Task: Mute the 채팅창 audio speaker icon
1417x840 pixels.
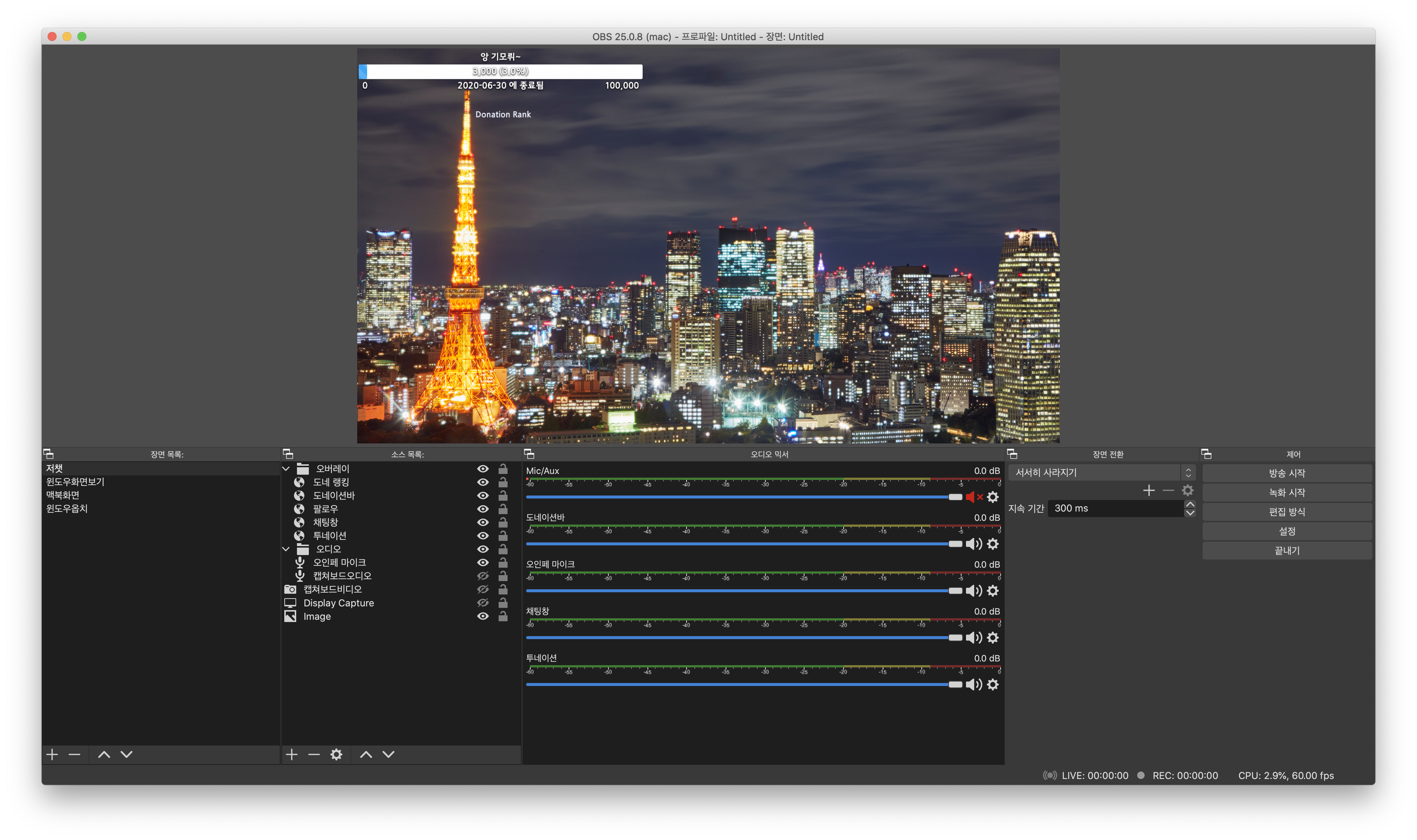Action: 973,638
